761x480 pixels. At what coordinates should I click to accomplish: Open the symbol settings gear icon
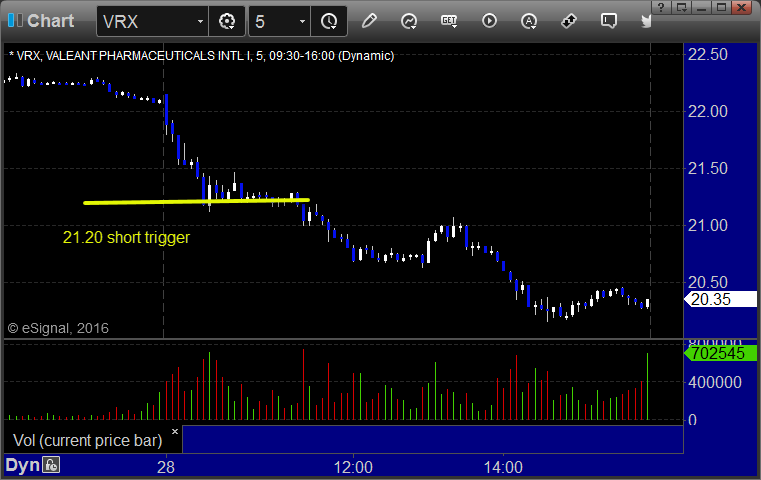[x=227, y=21]
